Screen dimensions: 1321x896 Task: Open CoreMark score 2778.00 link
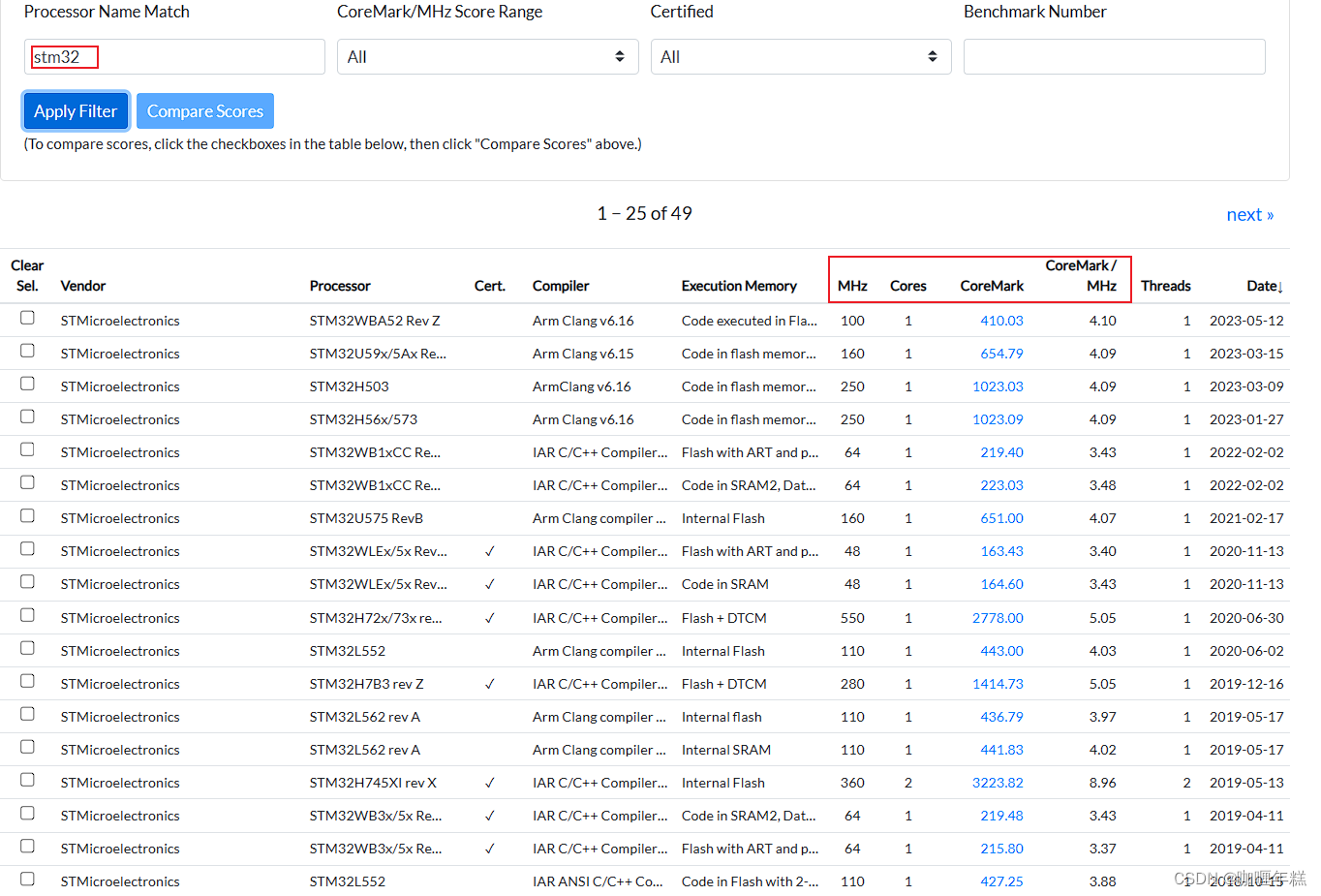pos(998,618)
